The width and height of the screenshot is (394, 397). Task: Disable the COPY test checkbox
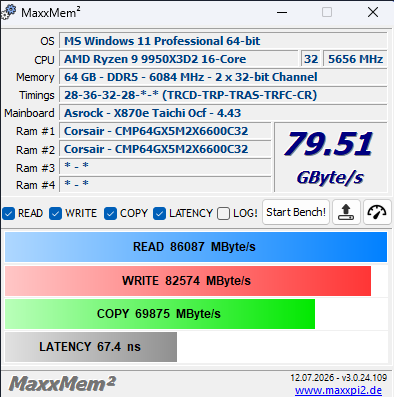[x=110, y=213]
